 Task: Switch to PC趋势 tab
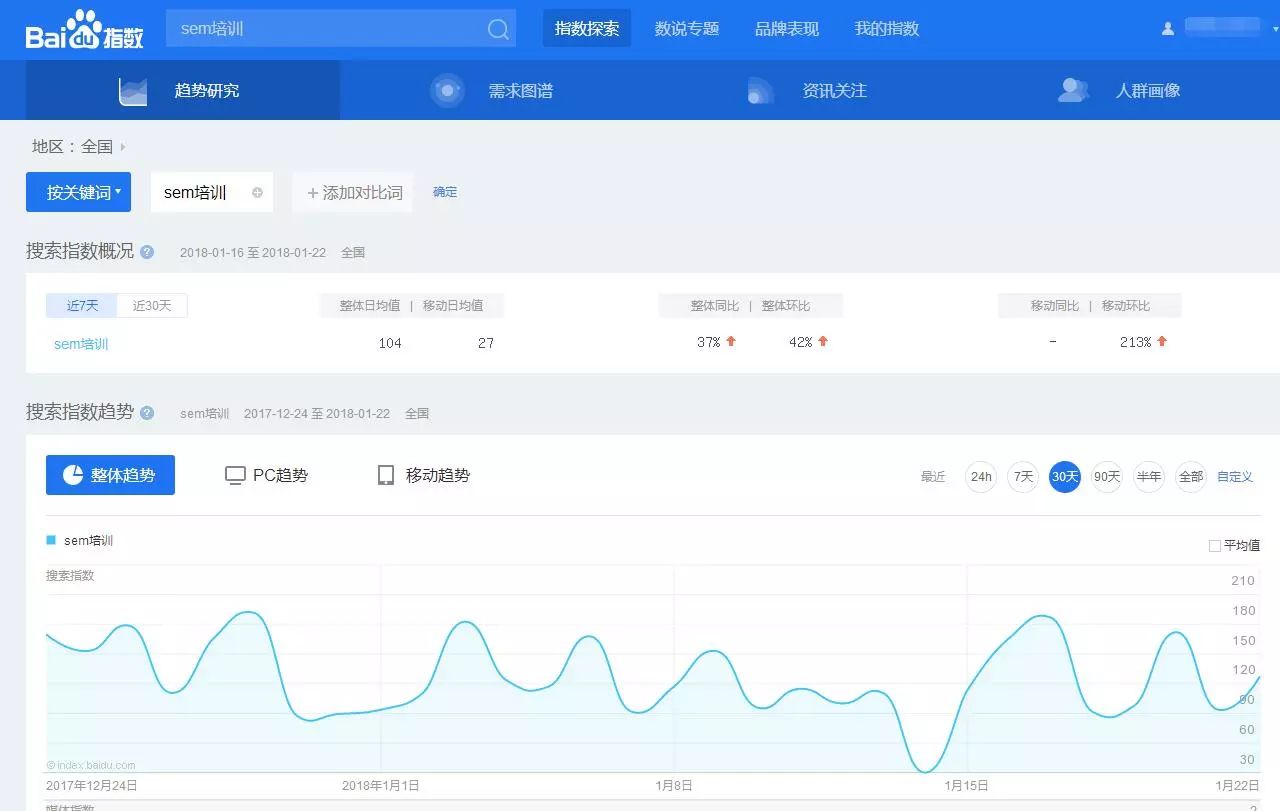pyautogui.click(x=266, y=475)
